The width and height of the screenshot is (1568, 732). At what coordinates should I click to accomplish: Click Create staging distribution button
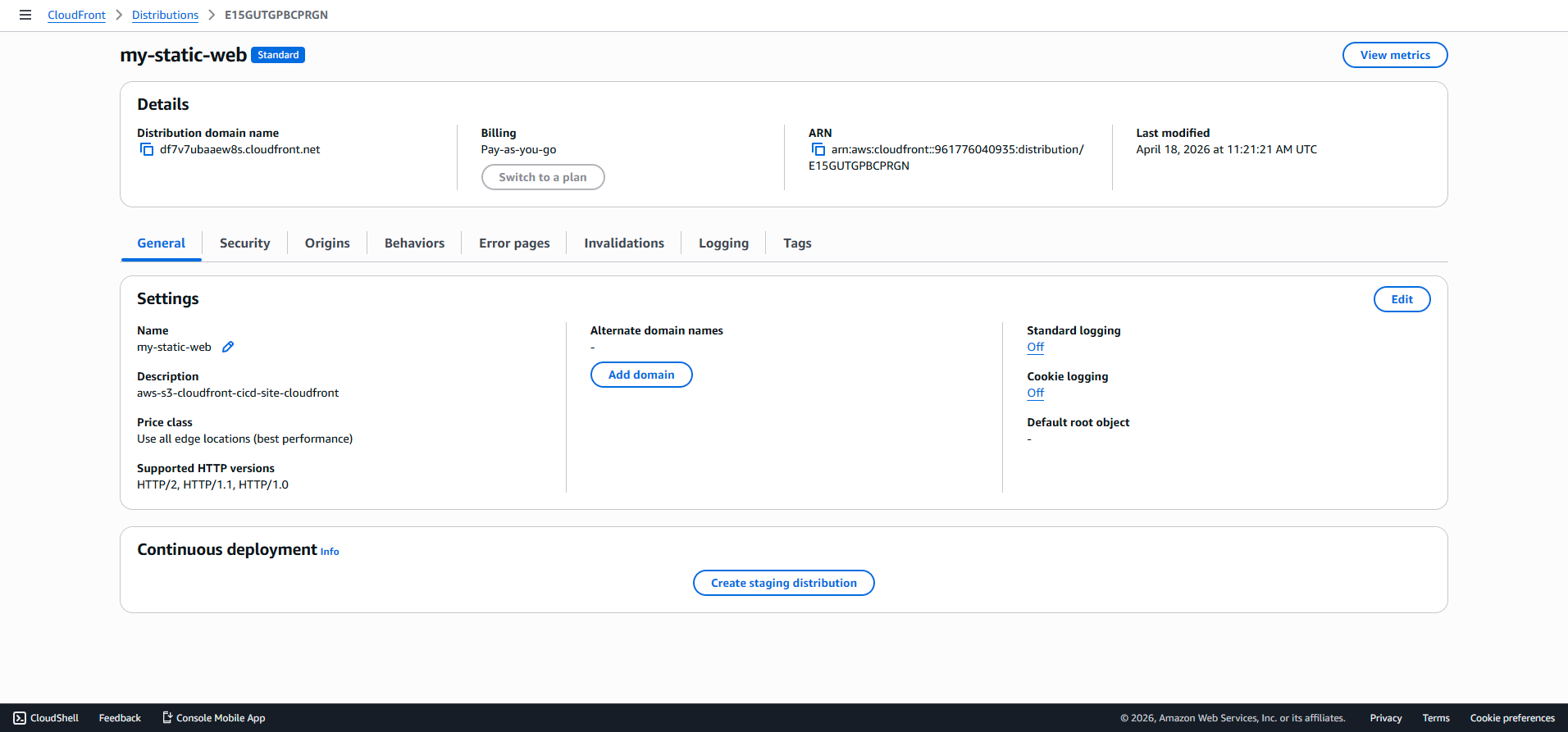pyautogui.click(x=783, y=583)
